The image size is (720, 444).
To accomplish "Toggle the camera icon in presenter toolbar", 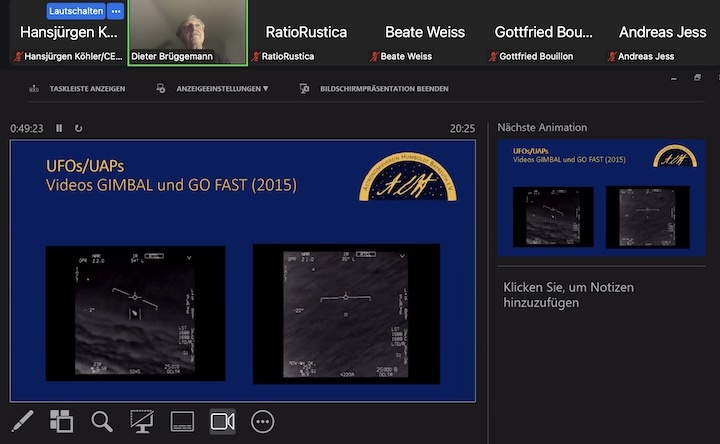I will [222, 421].
